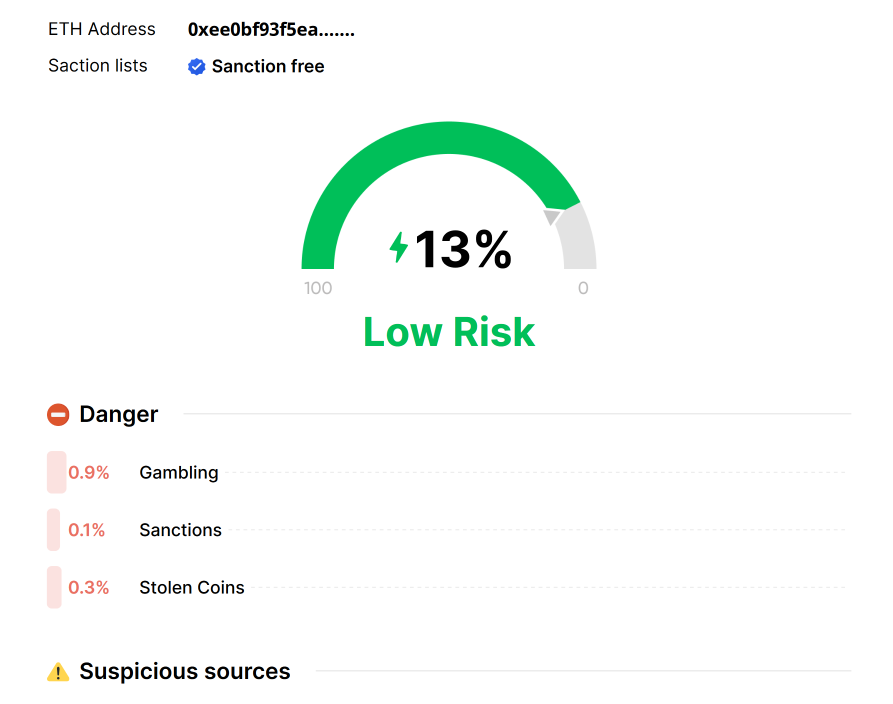Click the blue Sanction free verified badge
893x704 pixels.
point(197,67)
